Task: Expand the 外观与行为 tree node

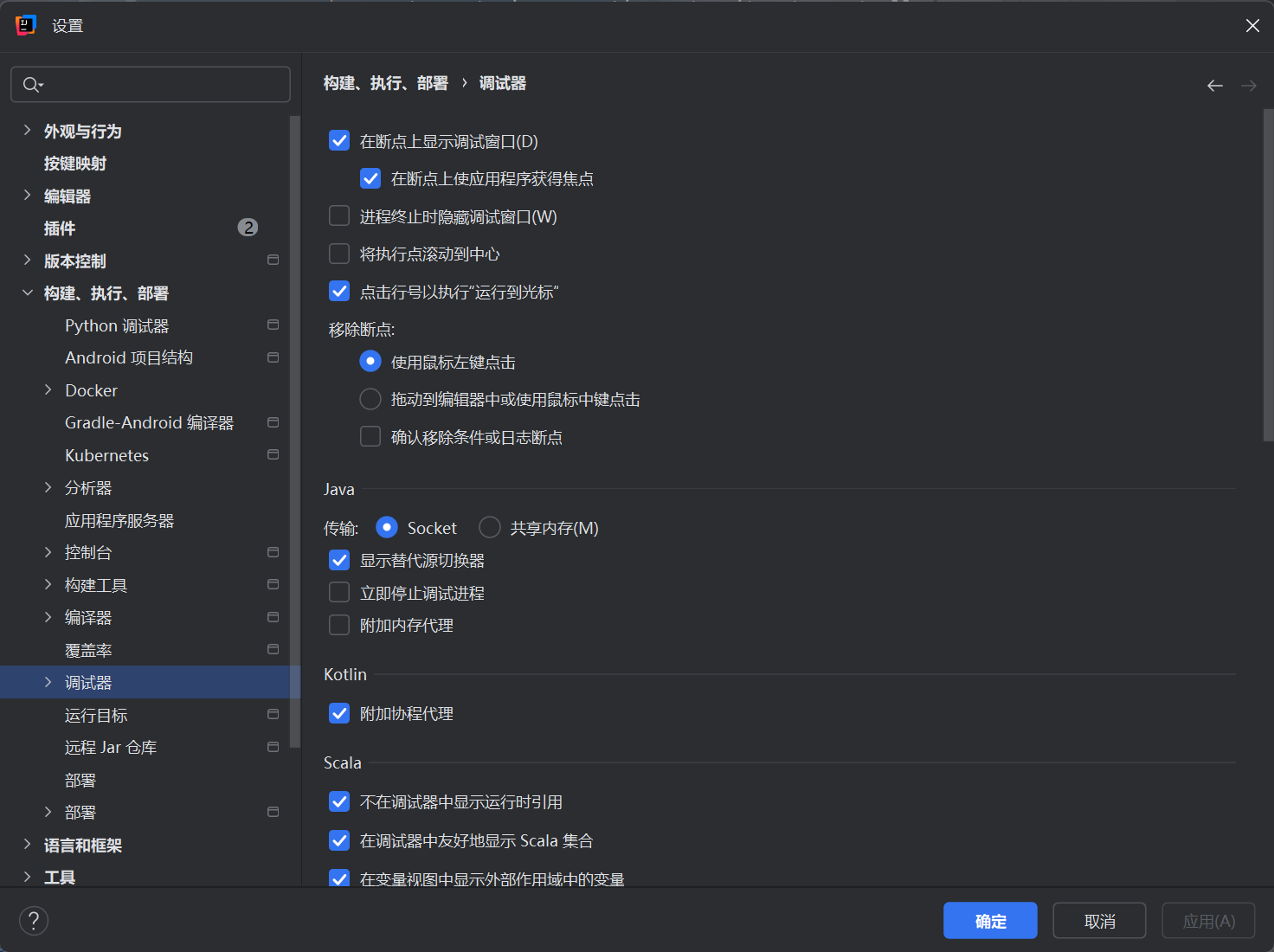Action: click(27, 131)
